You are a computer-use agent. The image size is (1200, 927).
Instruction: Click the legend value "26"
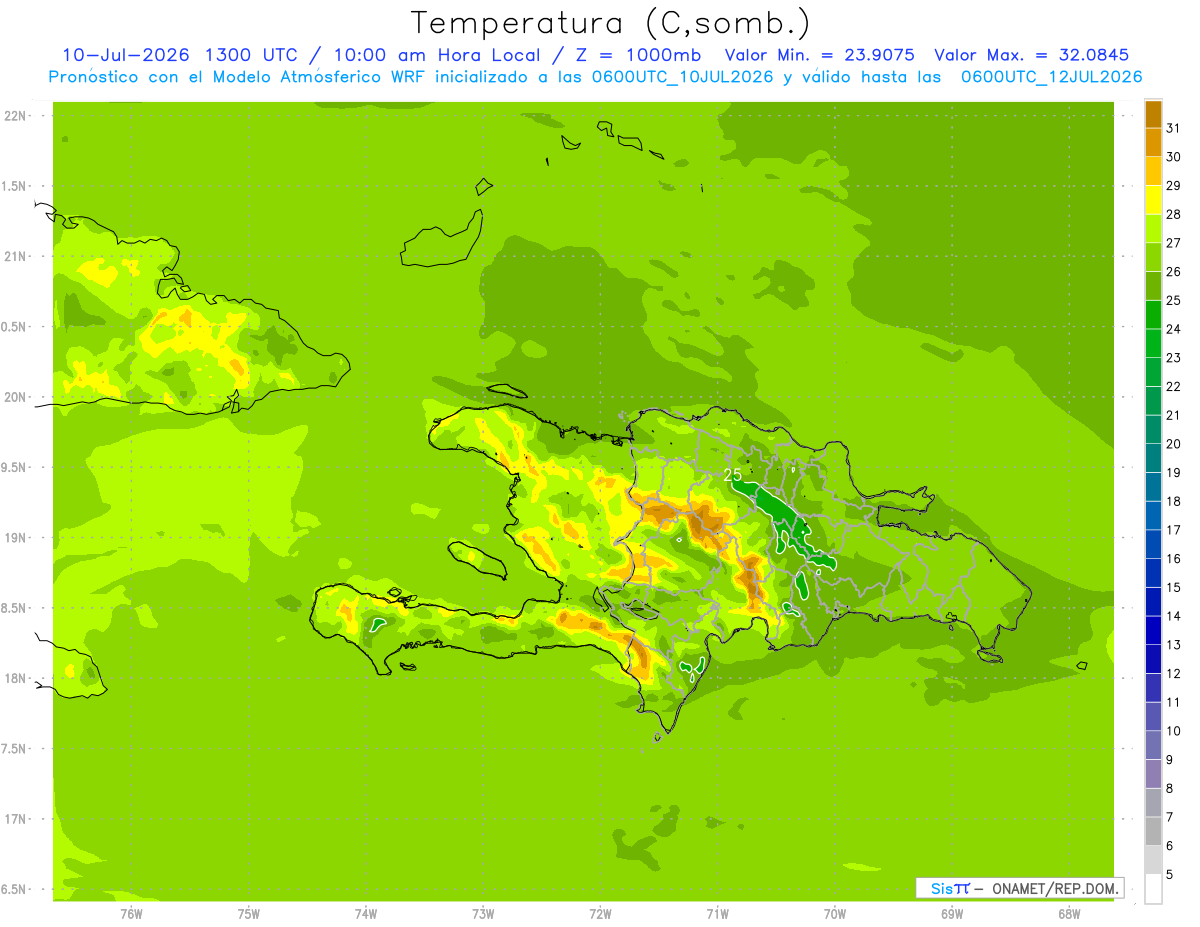(1174, 272)
